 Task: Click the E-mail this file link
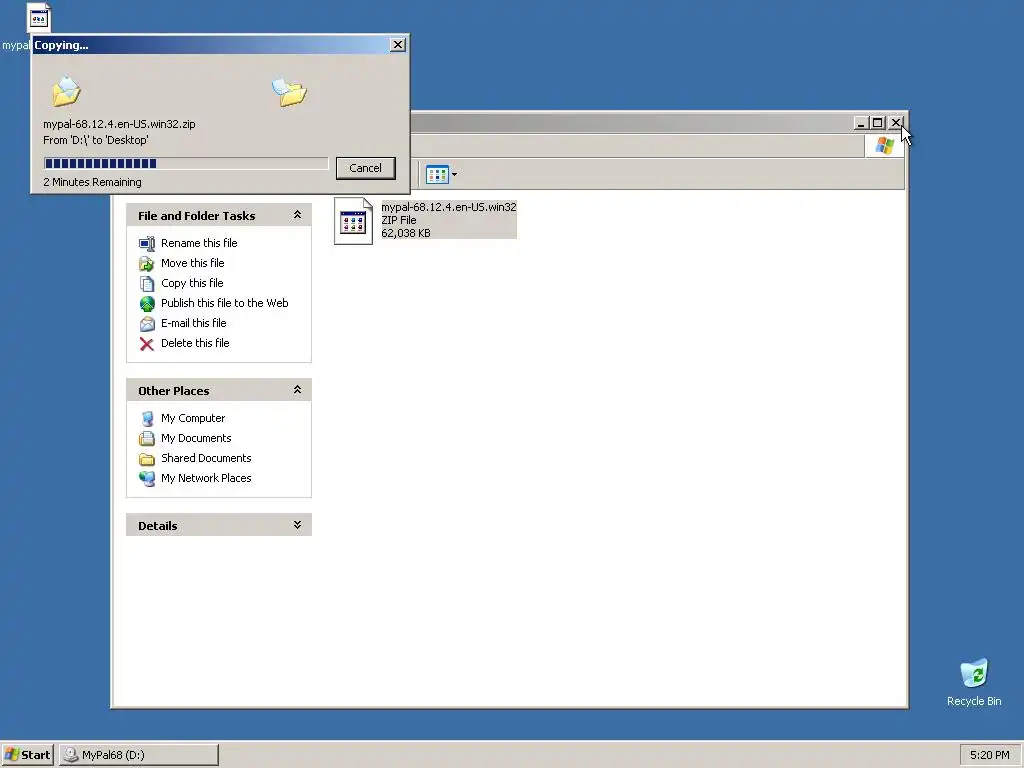193,323
